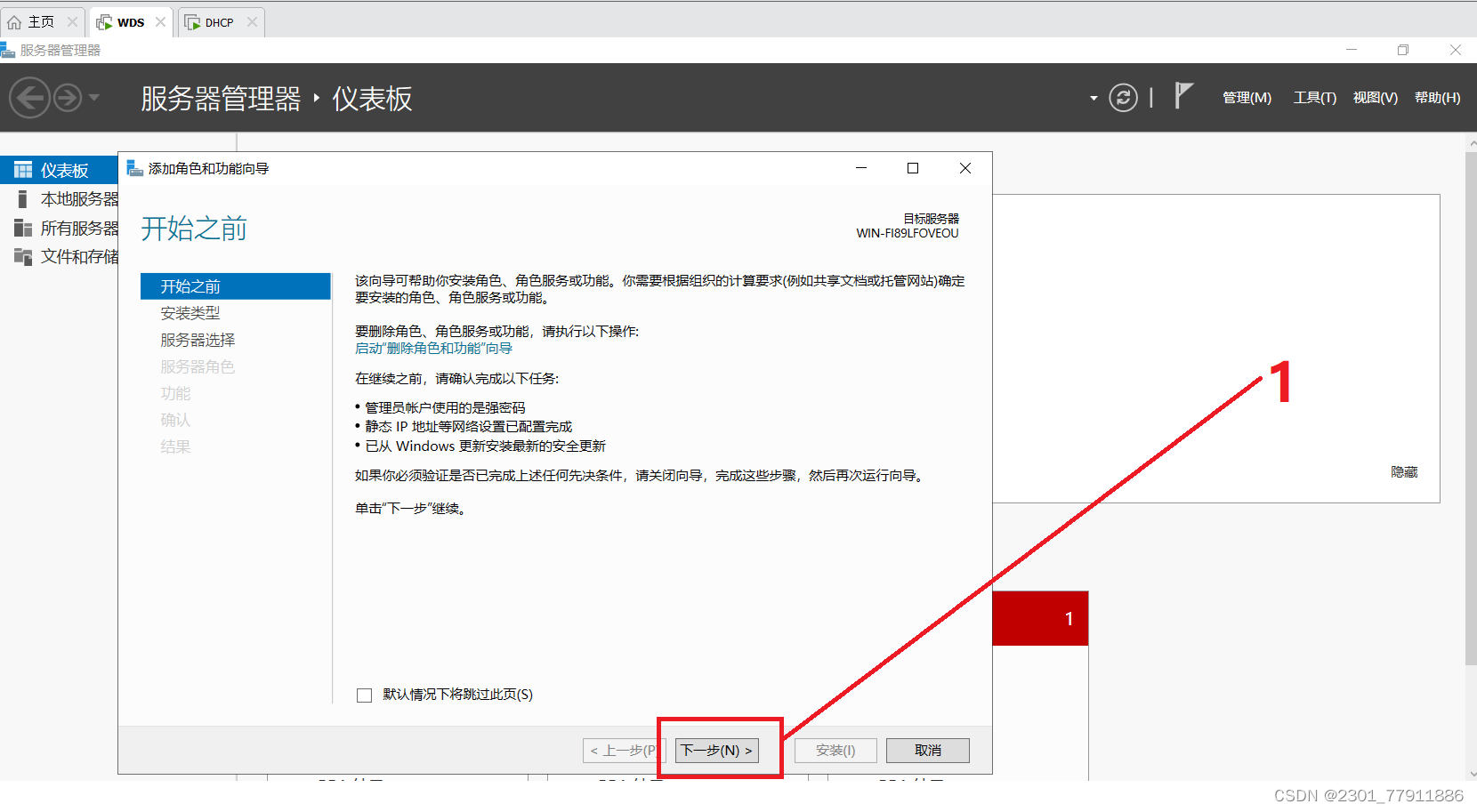The height and width of the screenshot is (812, 1477).
Task: Click the red tile showing 1
Action: pos(1040,618)
